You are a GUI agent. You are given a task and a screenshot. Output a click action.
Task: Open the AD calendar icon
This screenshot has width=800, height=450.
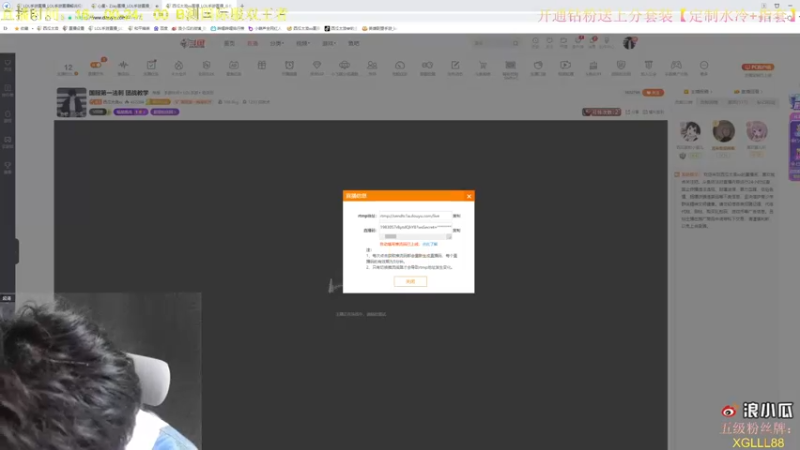234,65
